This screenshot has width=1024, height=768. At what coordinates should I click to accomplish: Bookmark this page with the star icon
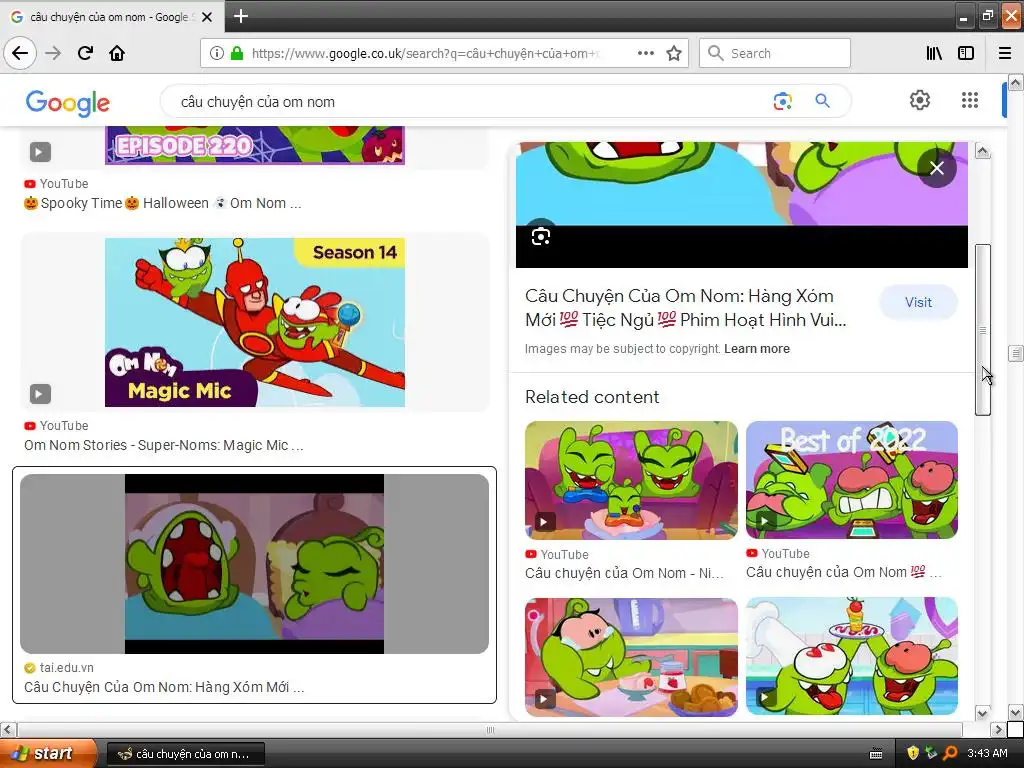click(674, 53)
